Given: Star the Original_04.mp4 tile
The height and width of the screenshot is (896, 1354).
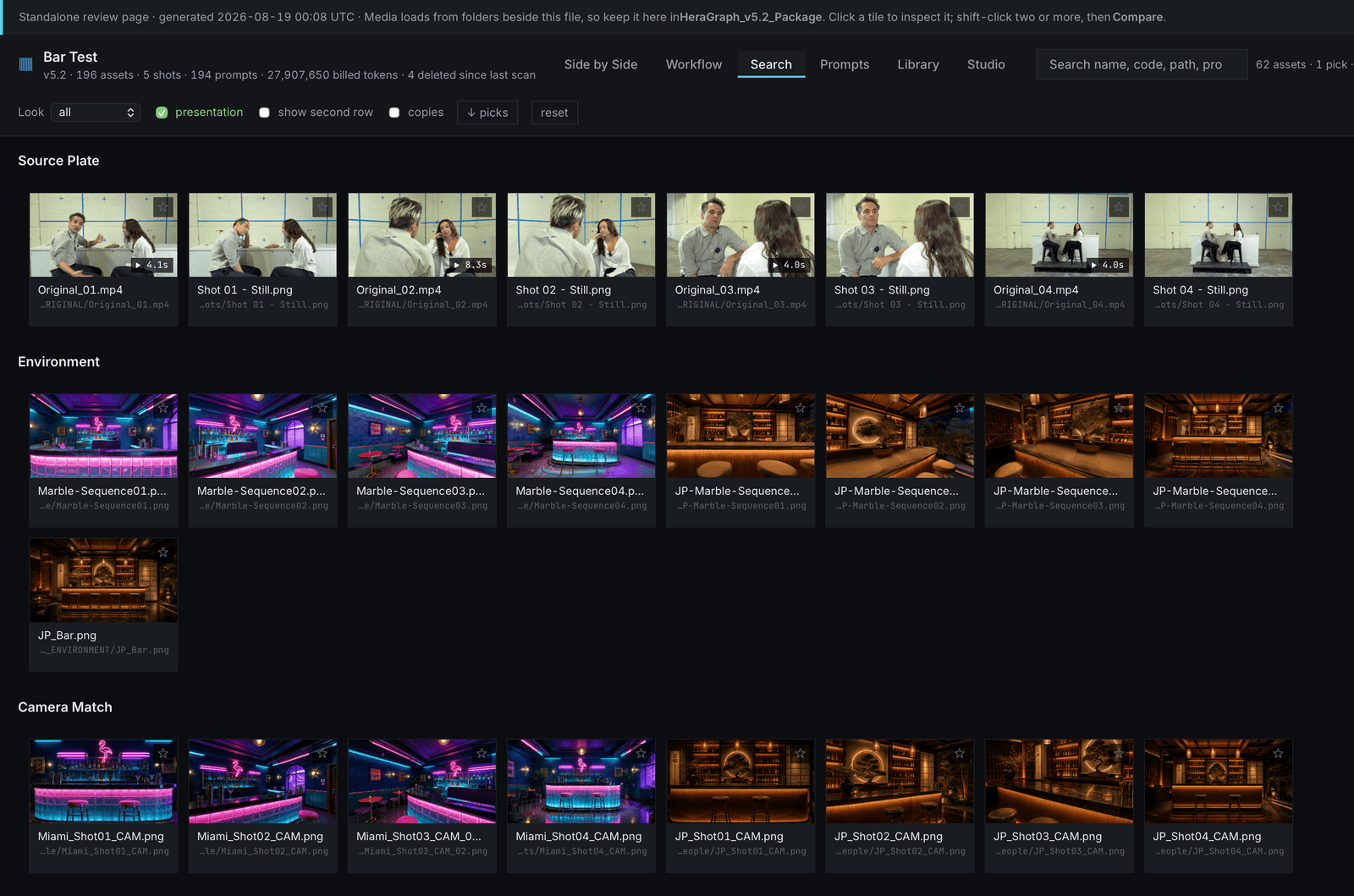Looking at the screenshot, I should 1119,206.
